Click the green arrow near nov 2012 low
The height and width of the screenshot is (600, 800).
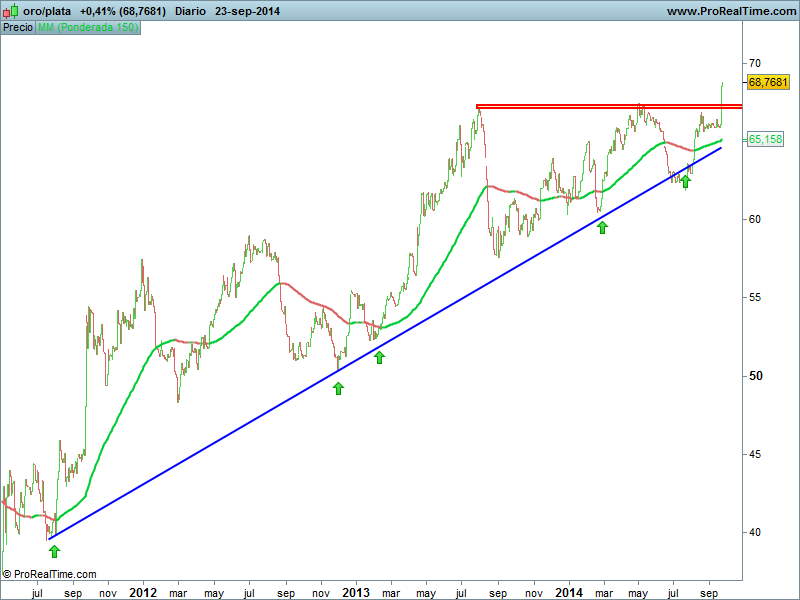coord(338,389)
